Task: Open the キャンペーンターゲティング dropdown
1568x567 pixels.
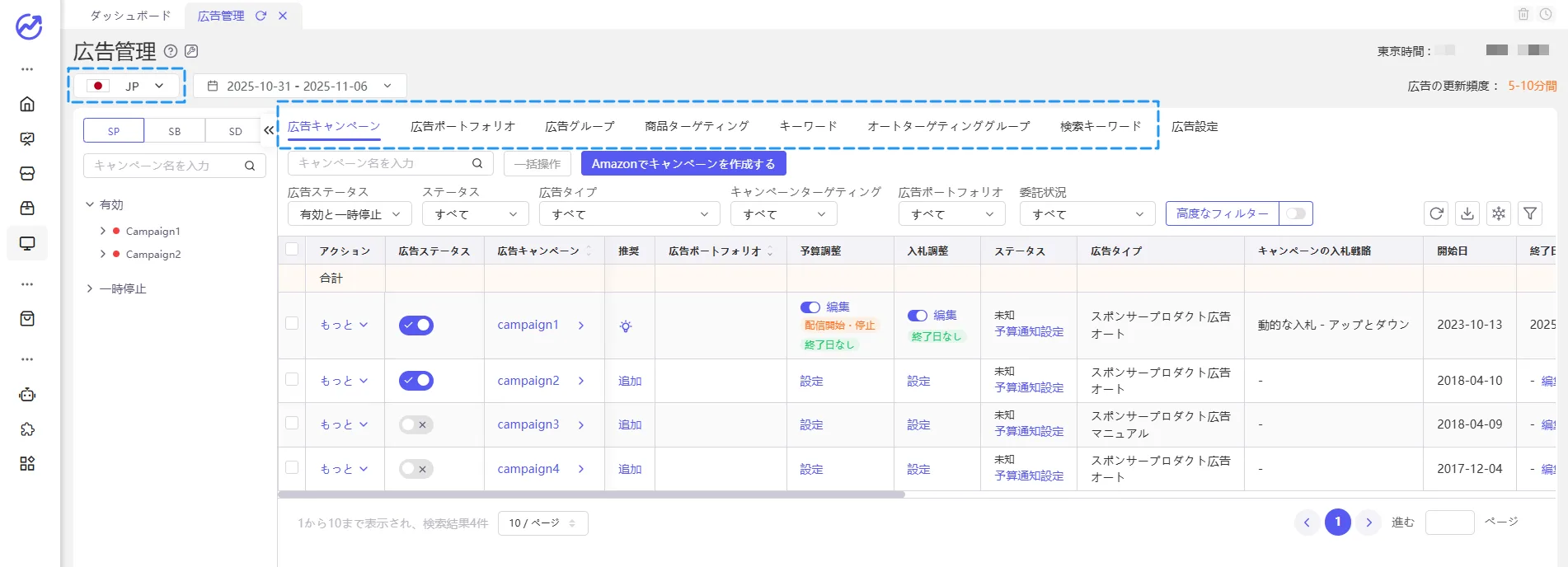Action: [x=784, y=214]
